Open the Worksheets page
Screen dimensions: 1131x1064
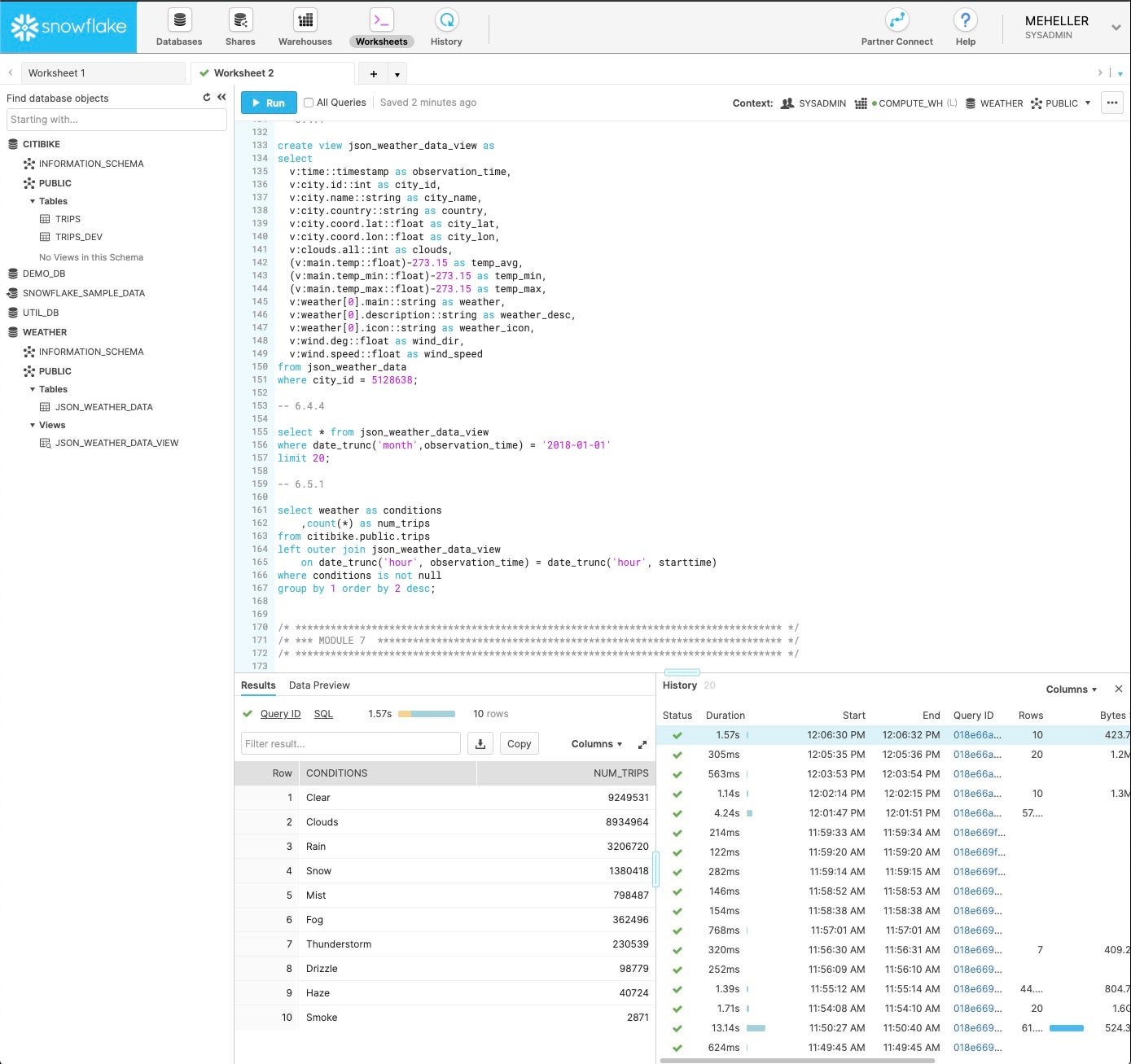click(x=381, y=28)
